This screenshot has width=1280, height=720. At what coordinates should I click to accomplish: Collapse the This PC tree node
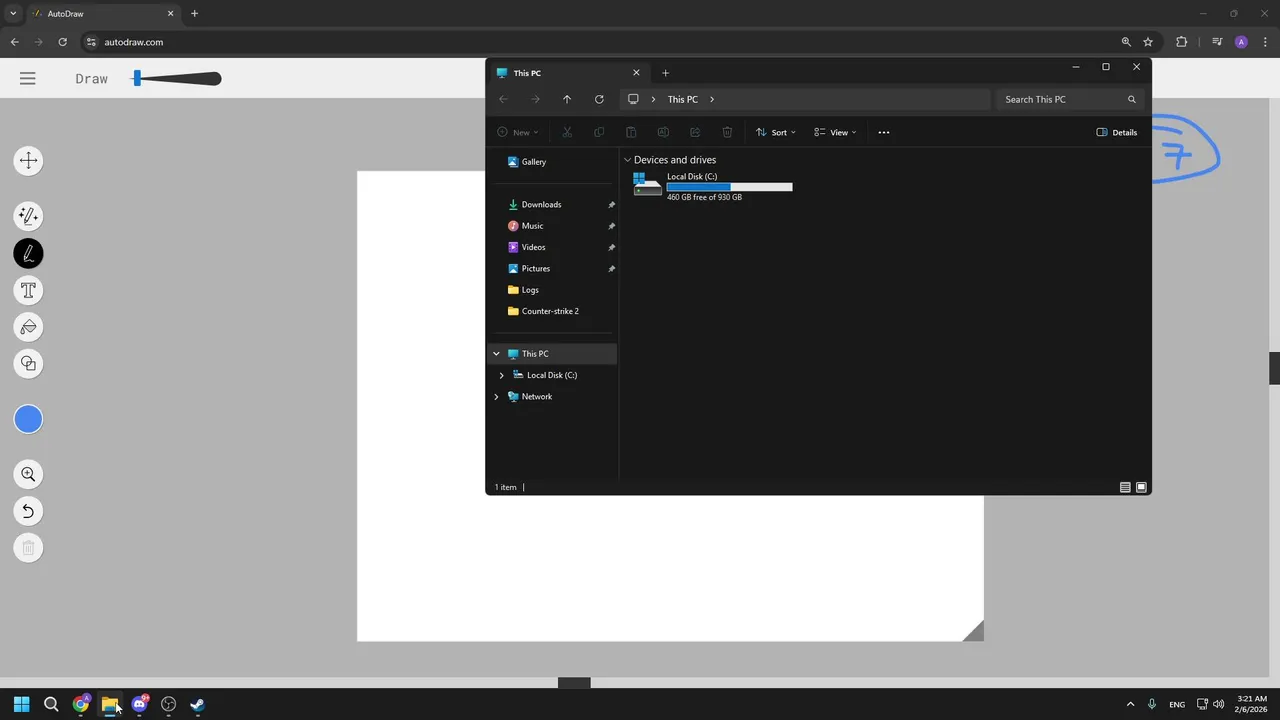[496, 354]
